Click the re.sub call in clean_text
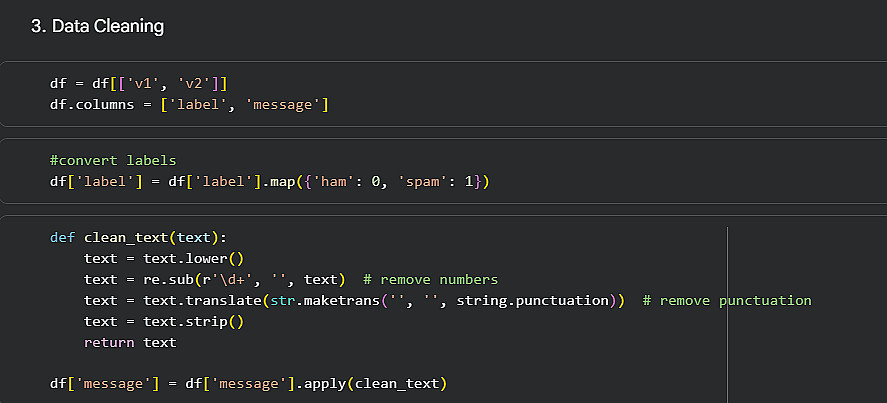Screen dimensions: 887x403 tap(244, 280)
